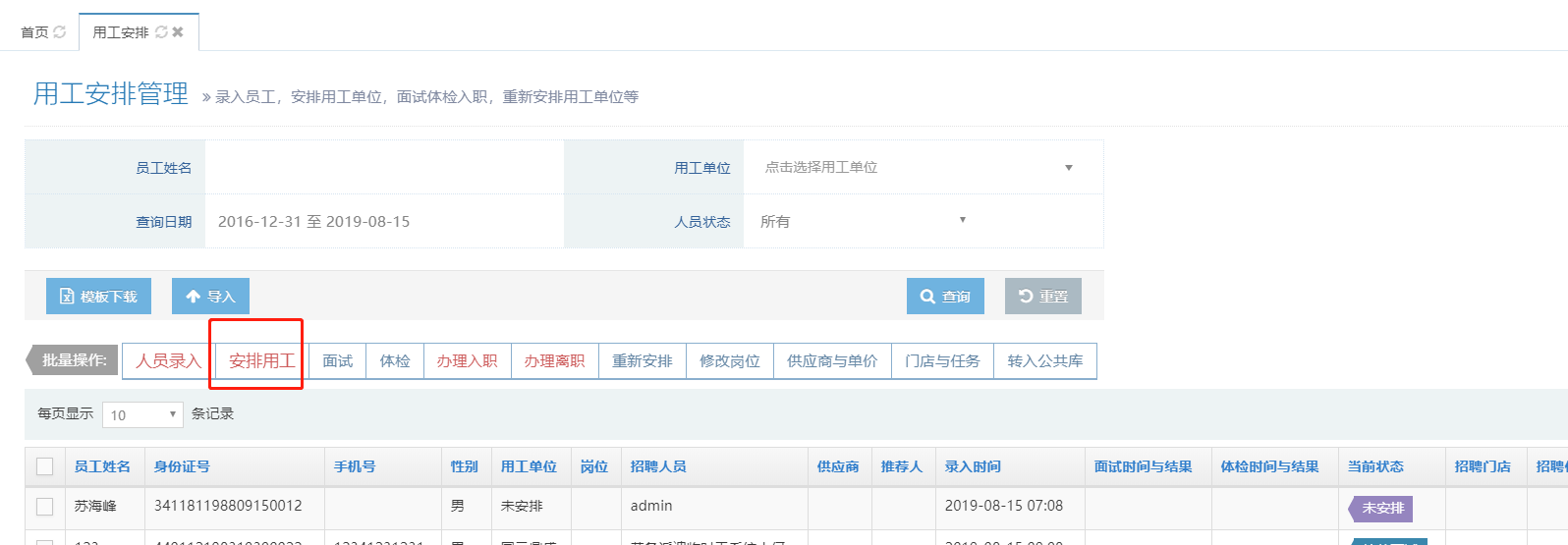1568x545 pixels.
Task: Expand the 每页显示 records count dropdown
Action: [142, 415]
